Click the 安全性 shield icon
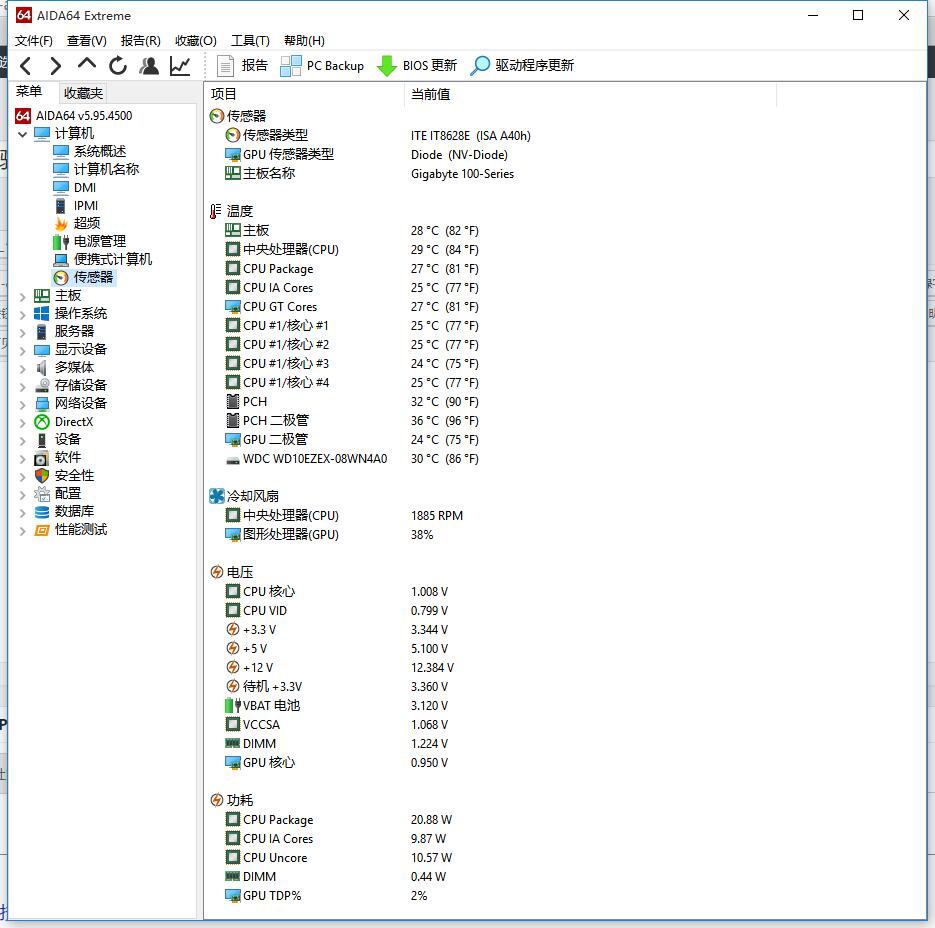 coord(42,476)
